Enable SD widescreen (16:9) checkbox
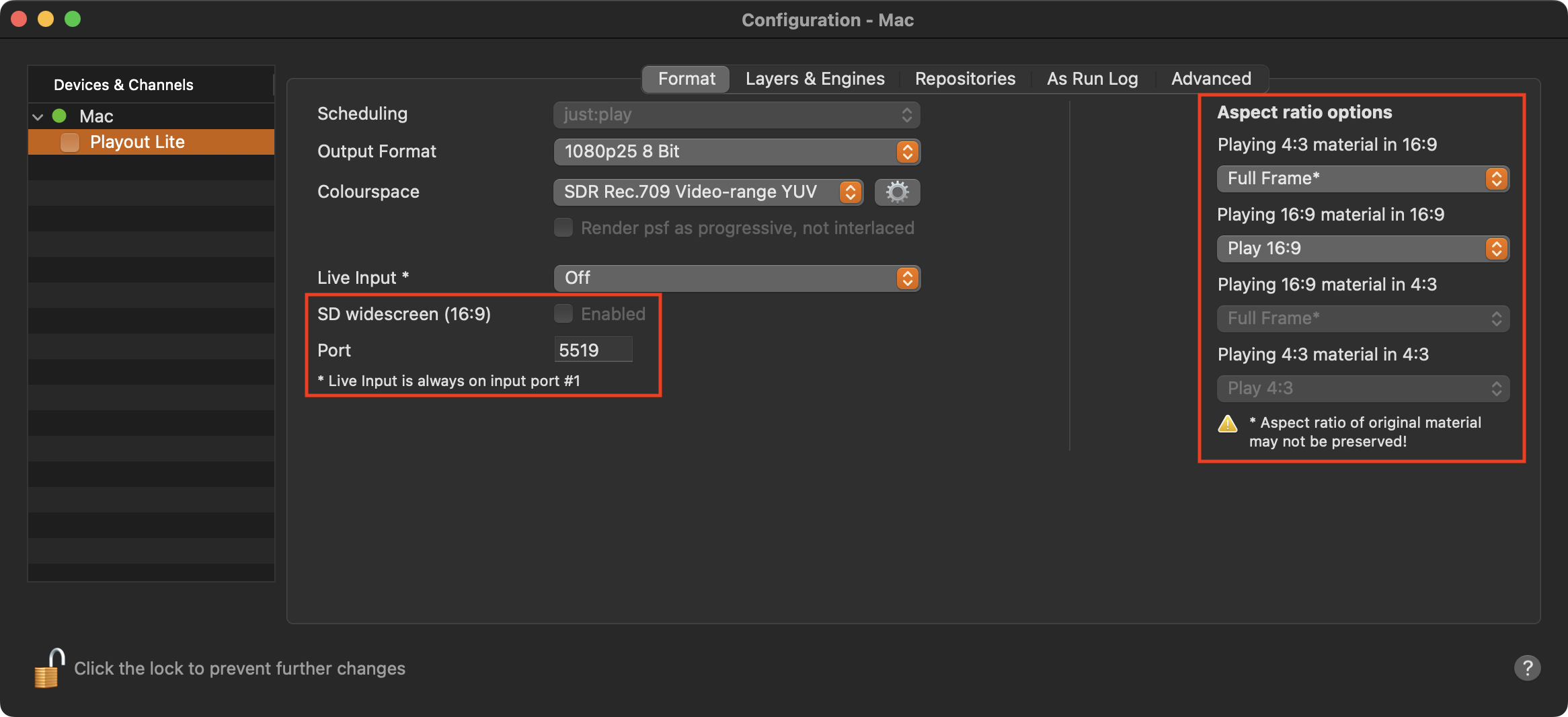This screenshot has height=717, width=1568. 563,313
